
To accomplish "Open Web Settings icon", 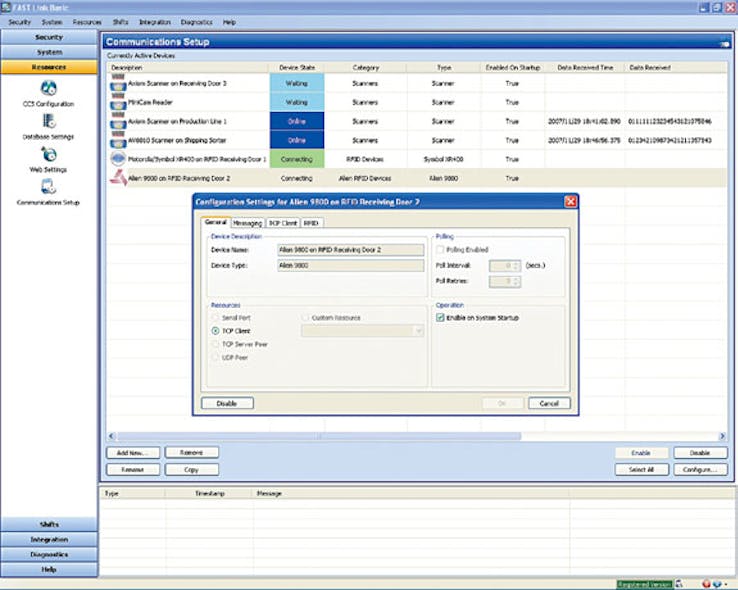I will tap(48, 154).
